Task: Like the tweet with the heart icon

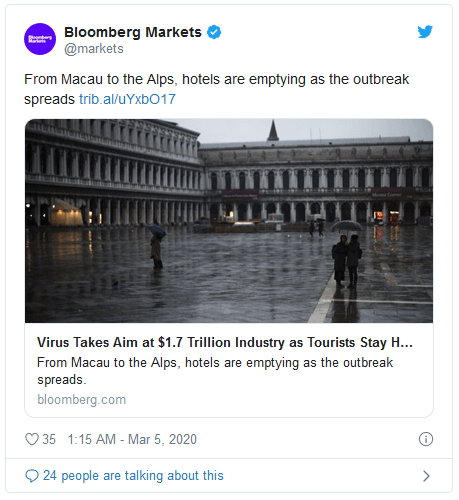Action: pyautogui.click(x=32, y=439)
